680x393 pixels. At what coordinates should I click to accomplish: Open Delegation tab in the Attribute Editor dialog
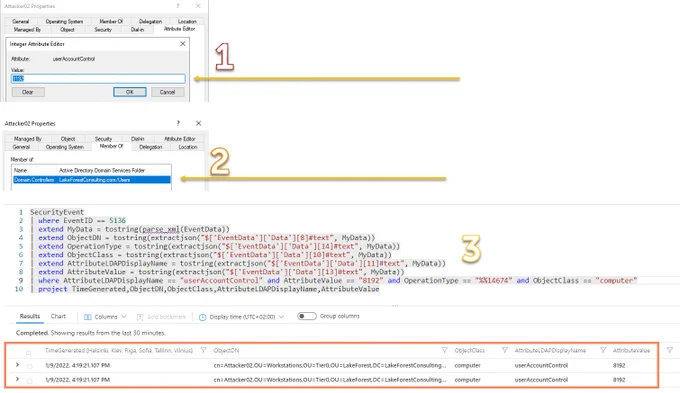(x=150, y=21)
